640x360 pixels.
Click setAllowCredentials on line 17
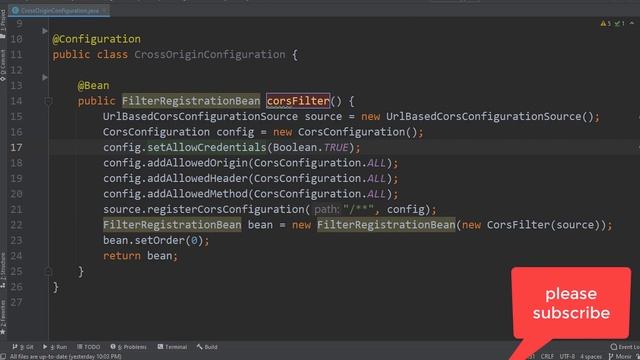[x=207, y=147]
